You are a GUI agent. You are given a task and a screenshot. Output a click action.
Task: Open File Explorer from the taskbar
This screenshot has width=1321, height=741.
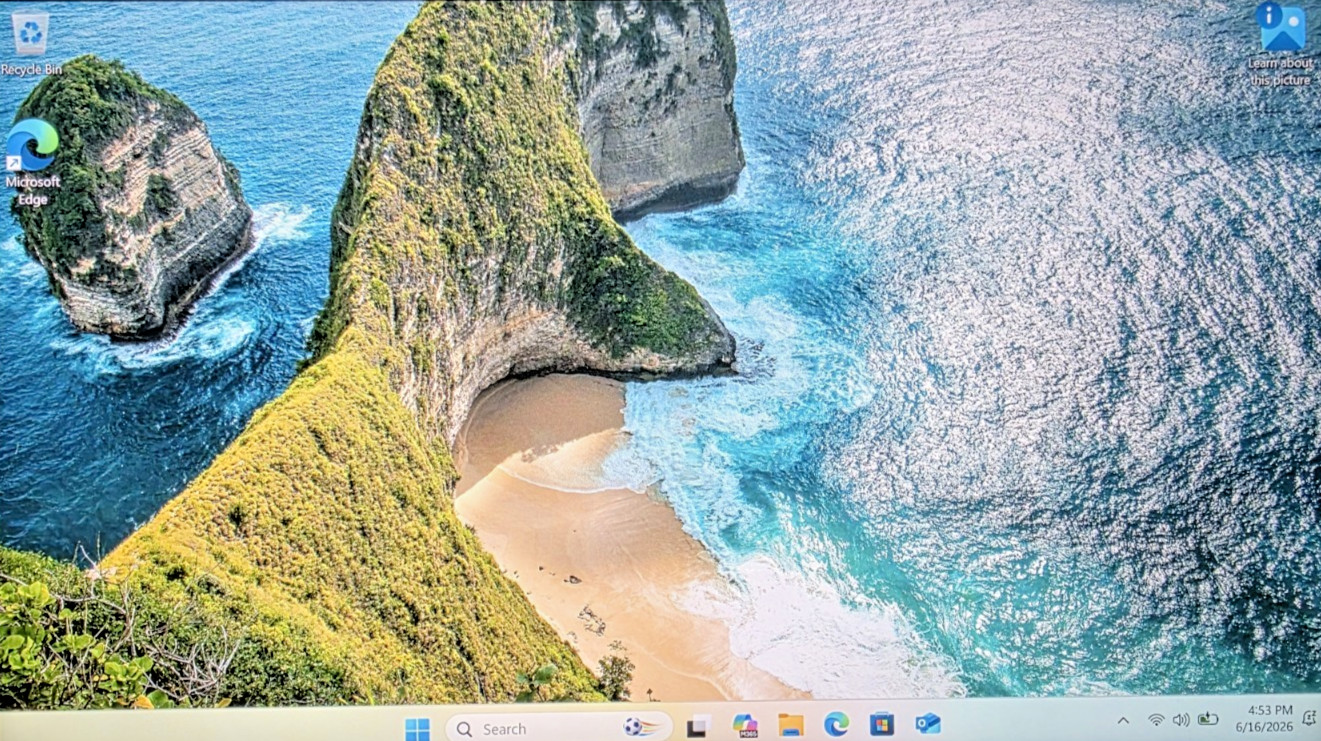point(791,725)
